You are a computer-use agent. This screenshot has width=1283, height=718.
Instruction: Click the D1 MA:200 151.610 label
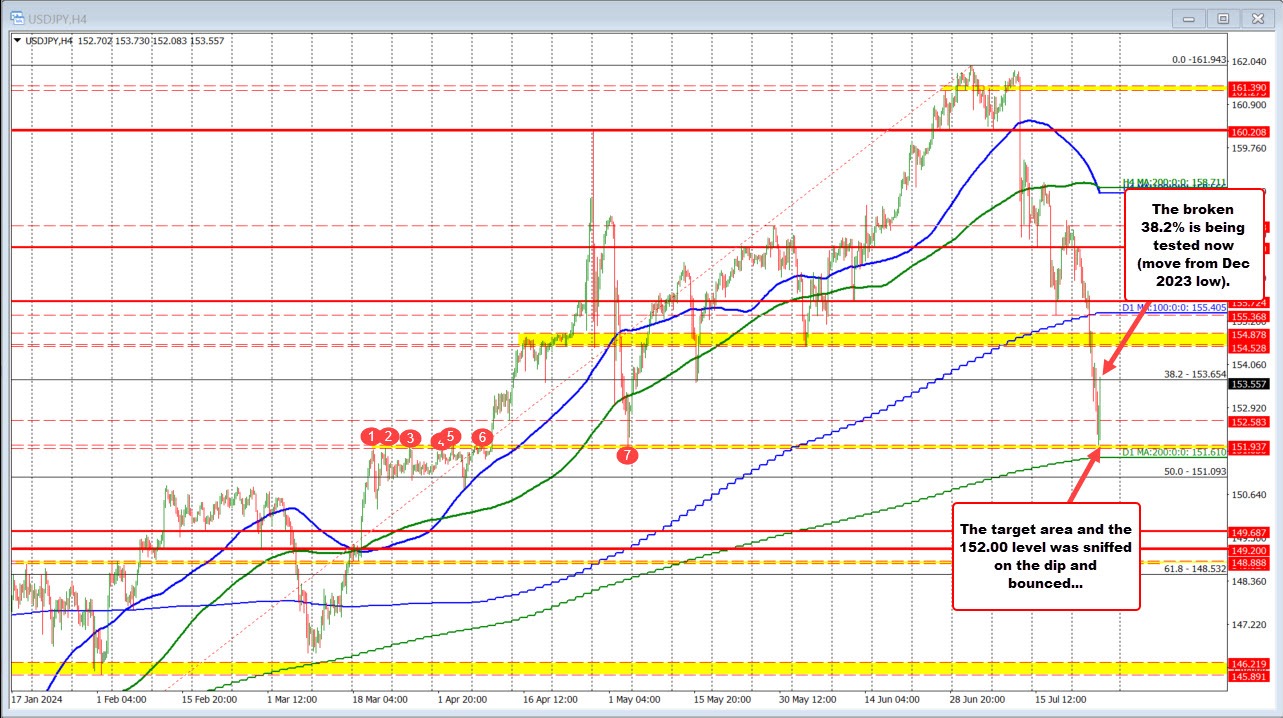1174,453
